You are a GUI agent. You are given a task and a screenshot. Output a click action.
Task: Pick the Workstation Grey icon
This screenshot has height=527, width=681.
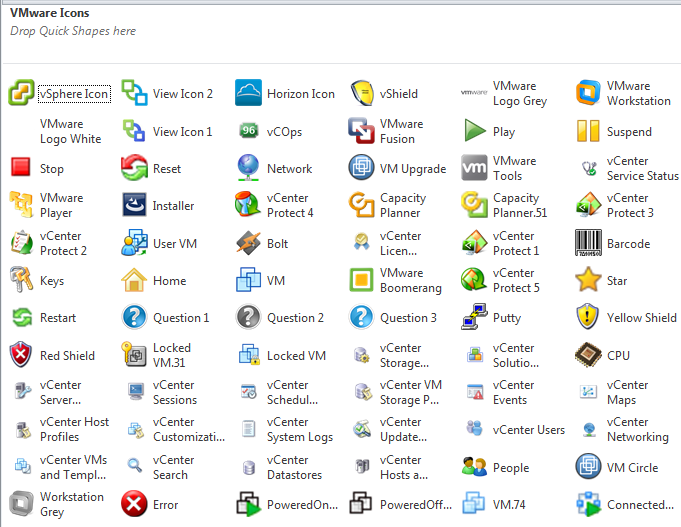tap(21, 504)
